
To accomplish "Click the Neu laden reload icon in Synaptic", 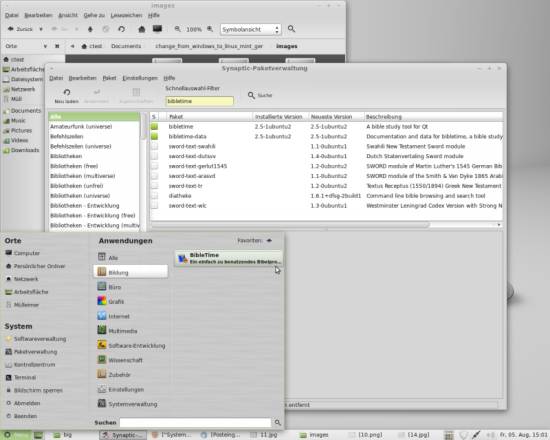I will click(x=67, y=93).
